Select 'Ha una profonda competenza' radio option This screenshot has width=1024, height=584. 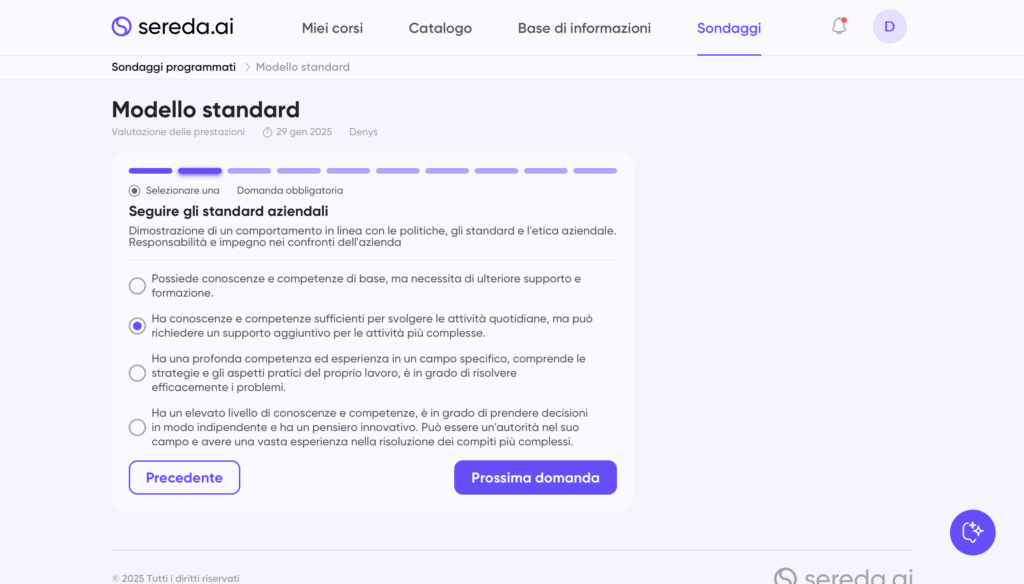click(137, 373)
